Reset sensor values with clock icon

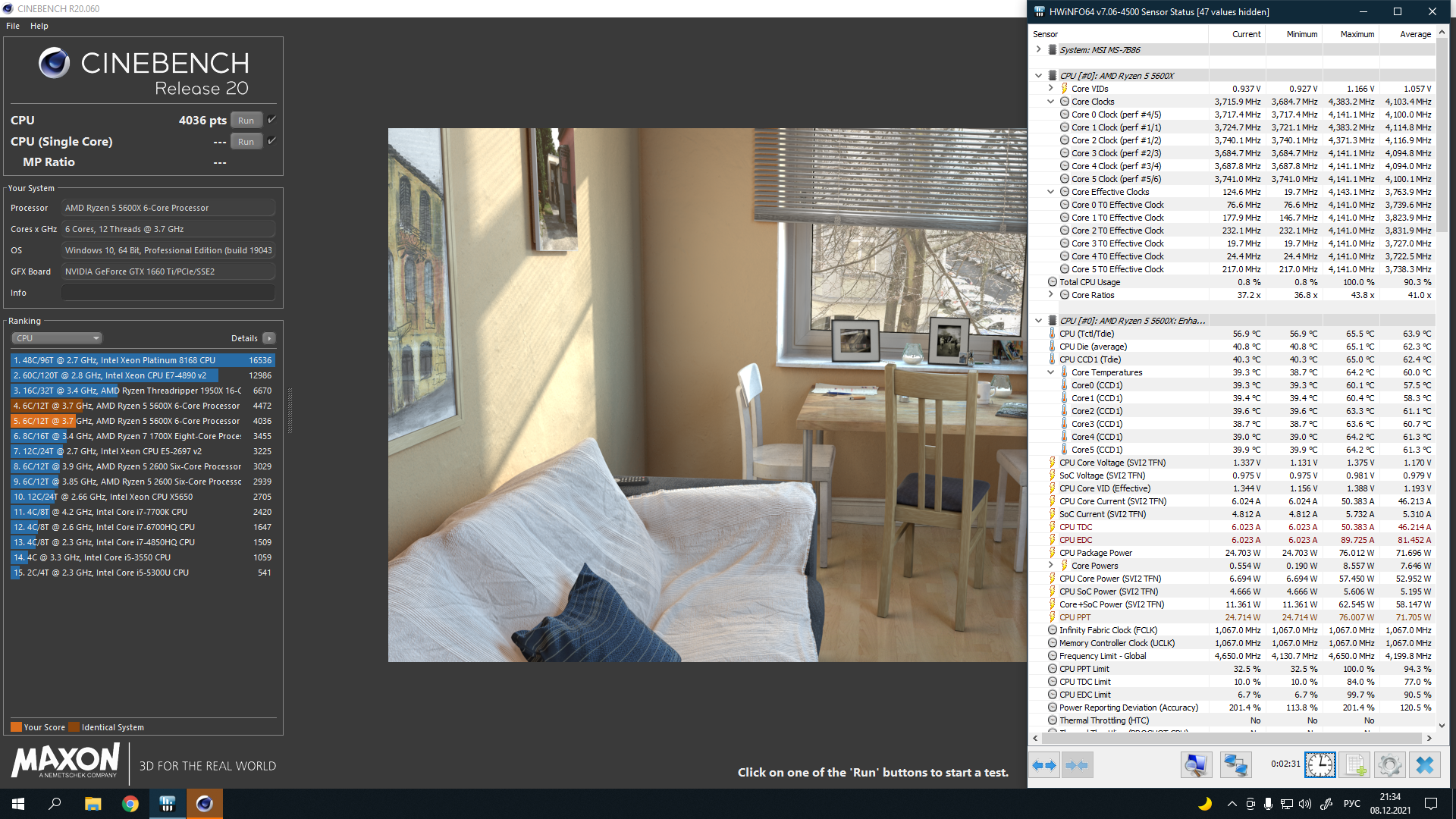point(1319,765)
